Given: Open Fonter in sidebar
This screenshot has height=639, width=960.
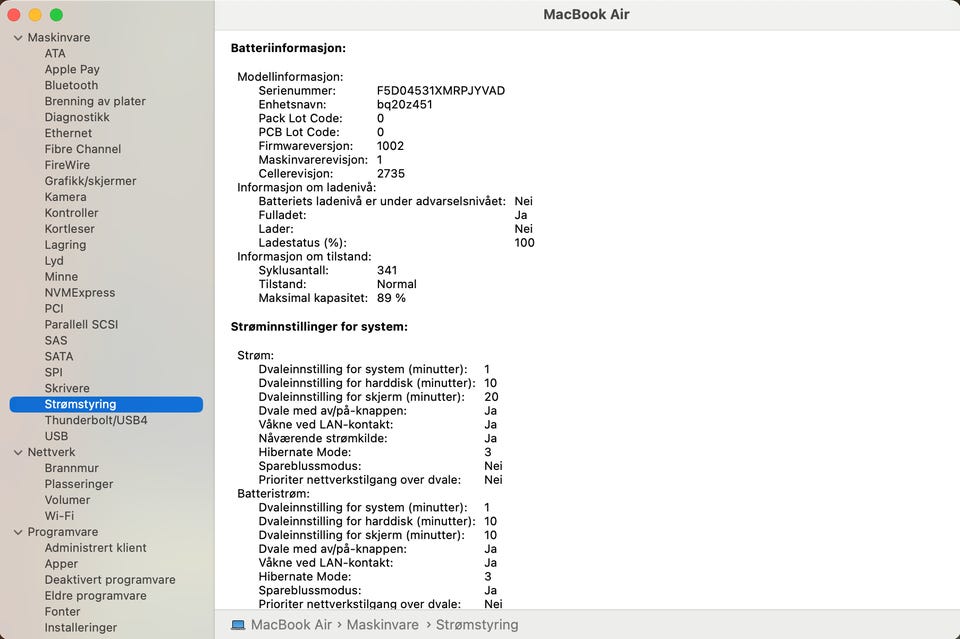Looking at the screenshot, I should coord(62,611).
